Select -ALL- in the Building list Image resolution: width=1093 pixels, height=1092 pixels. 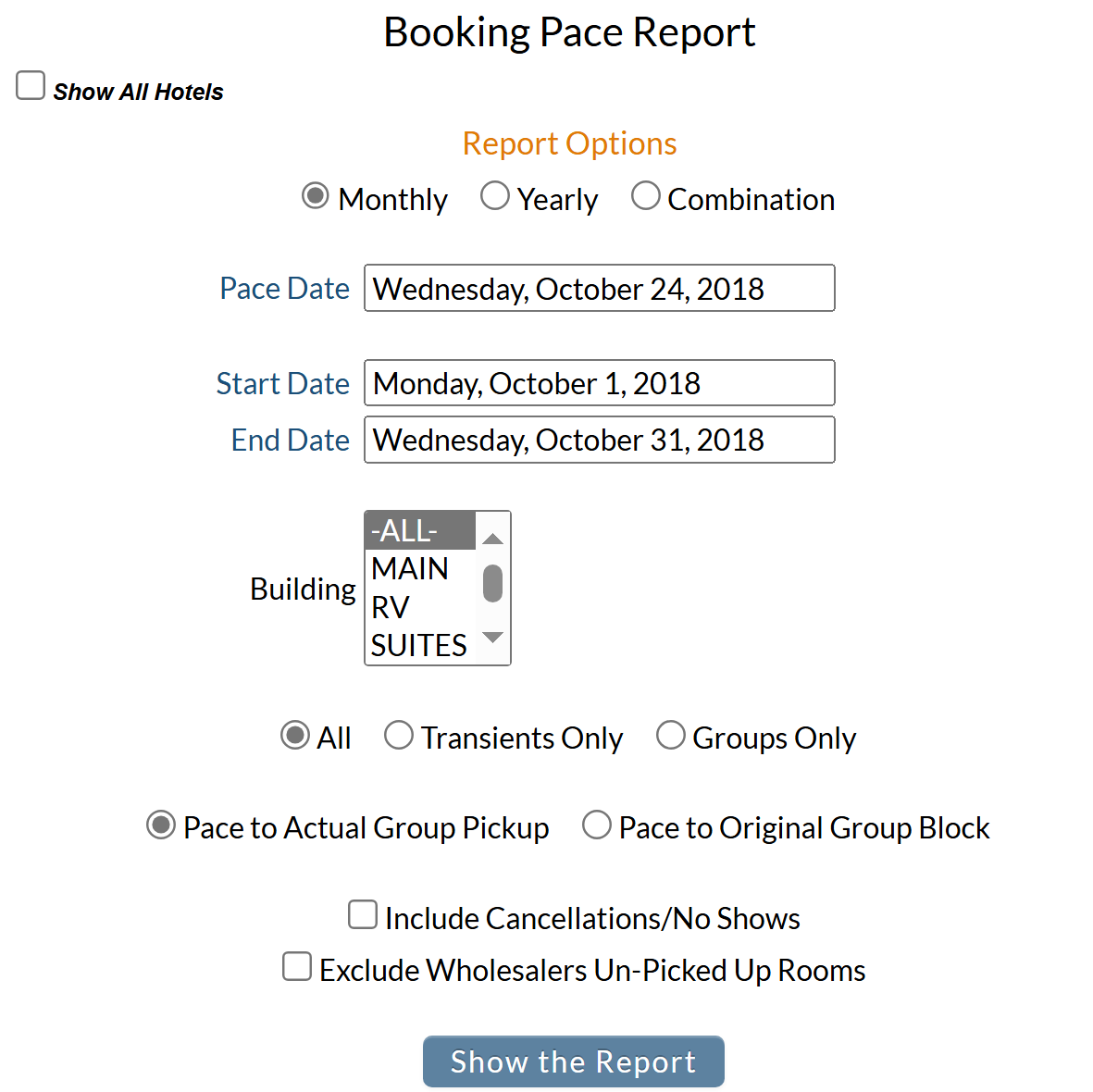[x=404, y=530]
